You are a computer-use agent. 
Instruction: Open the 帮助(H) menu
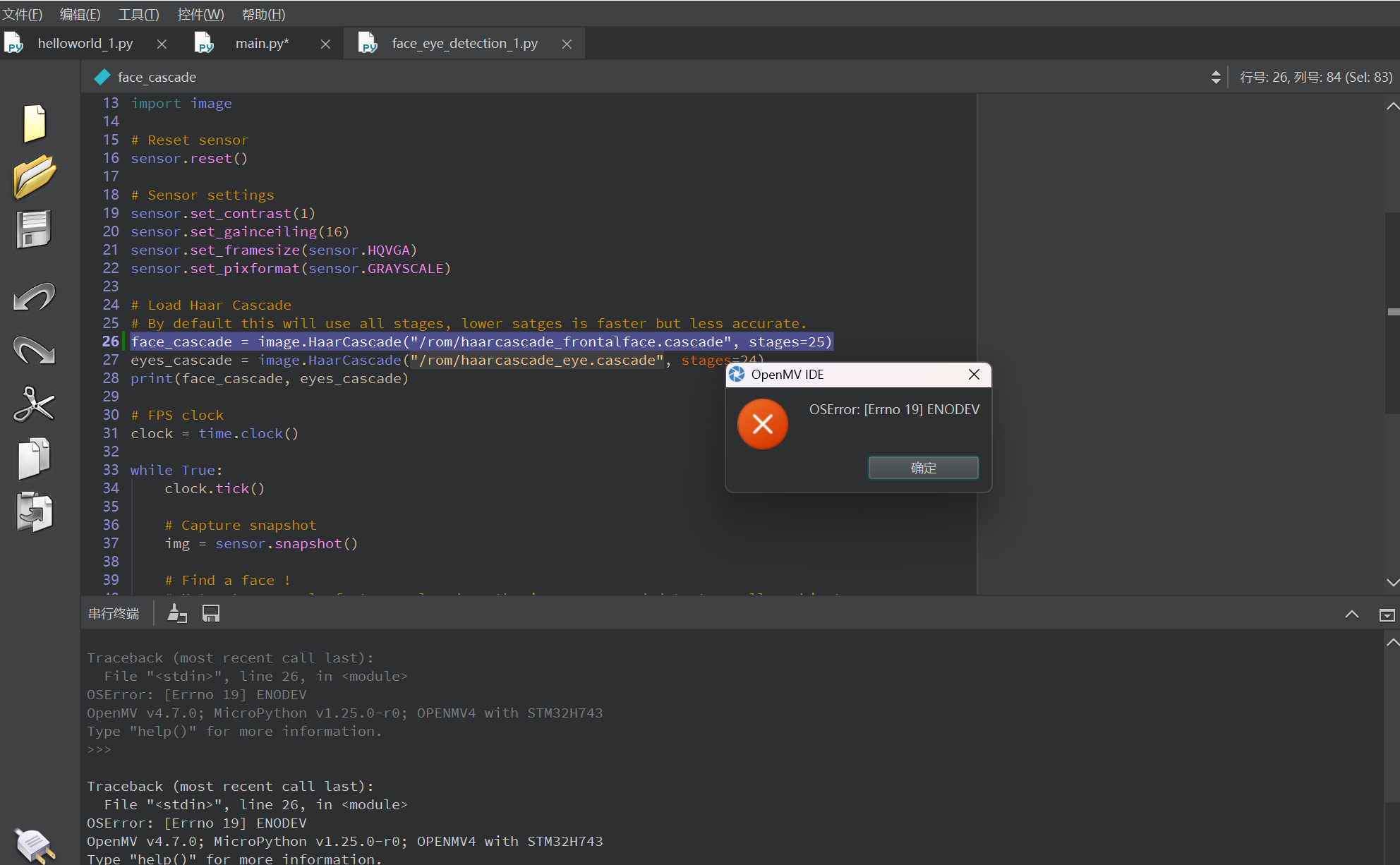pyautogui.click(x=263, y=14)
